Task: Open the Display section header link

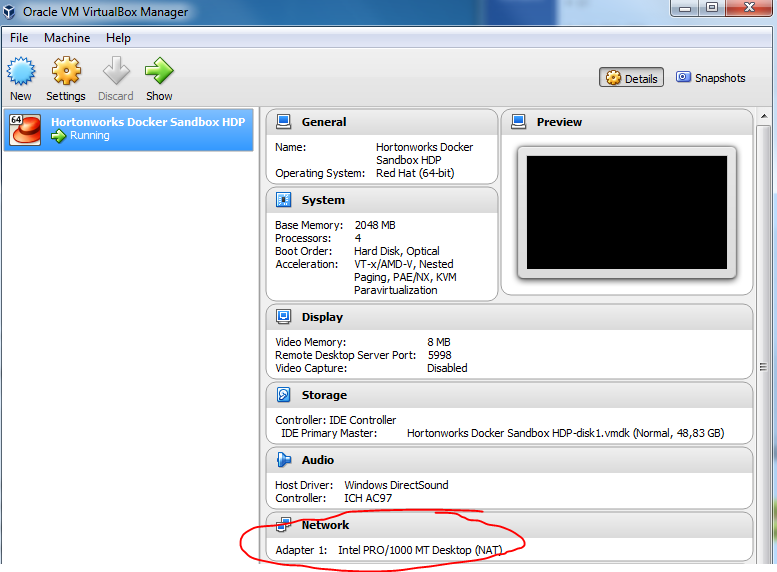Action: pos(322,317)
